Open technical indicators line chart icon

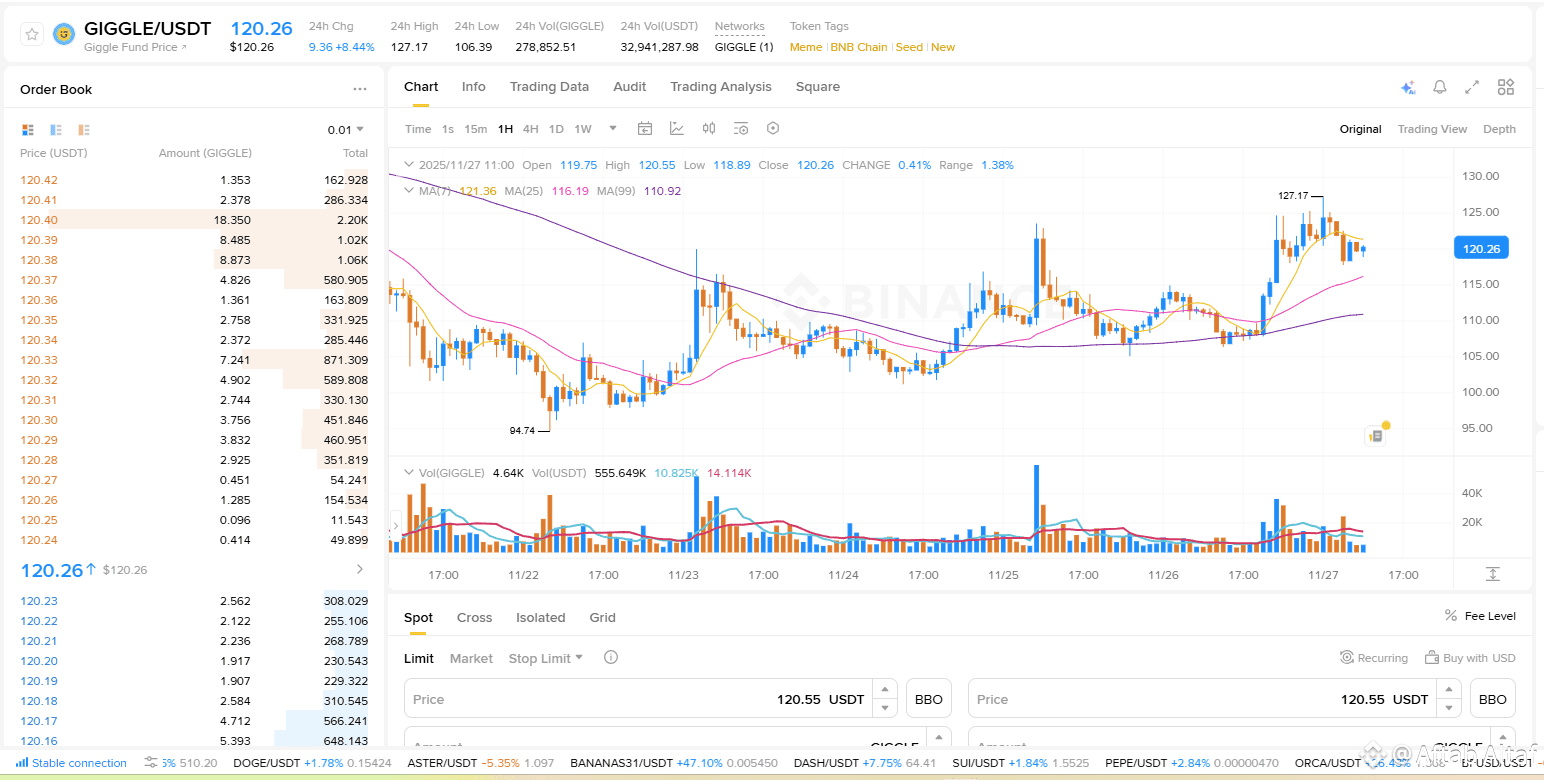tap(677, 128)
